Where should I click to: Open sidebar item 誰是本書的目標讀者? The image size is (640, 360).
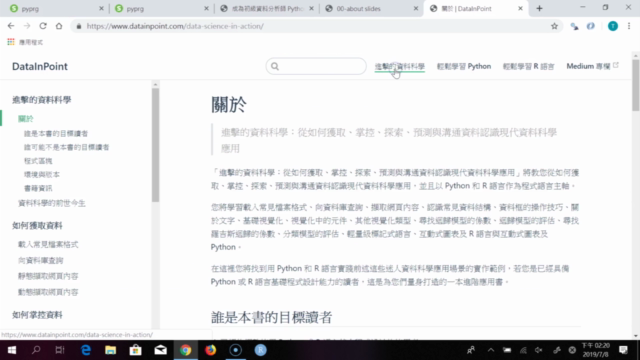click(56, 133)
